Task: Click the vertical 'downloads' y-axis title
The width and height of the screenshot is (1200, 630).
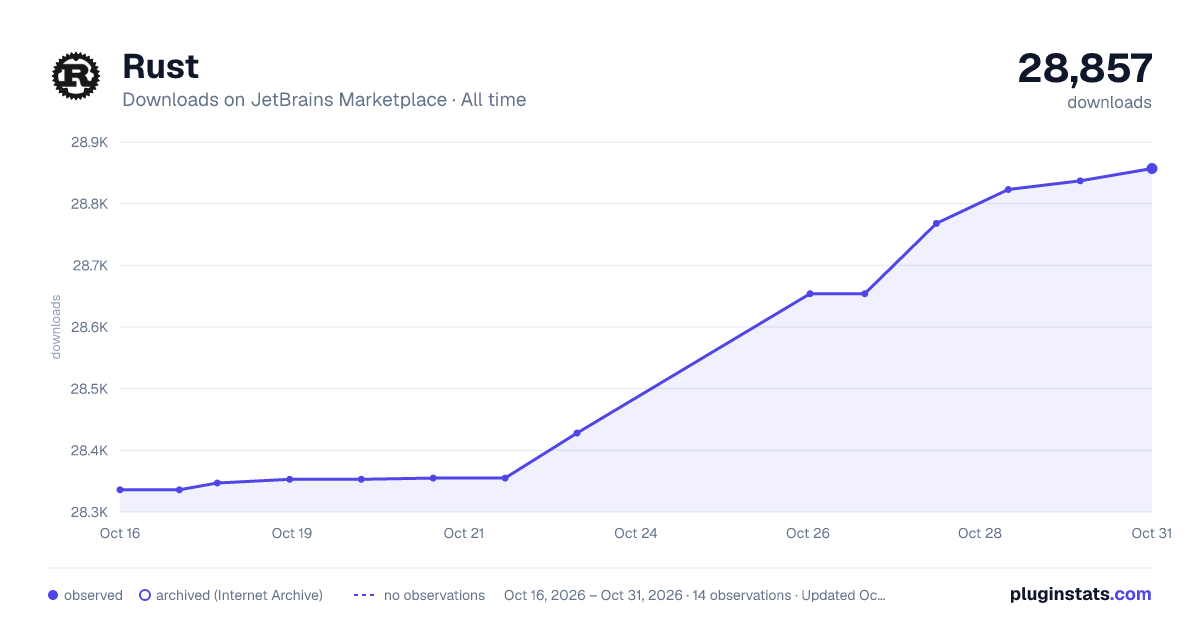Action: [x=56, y=327]
